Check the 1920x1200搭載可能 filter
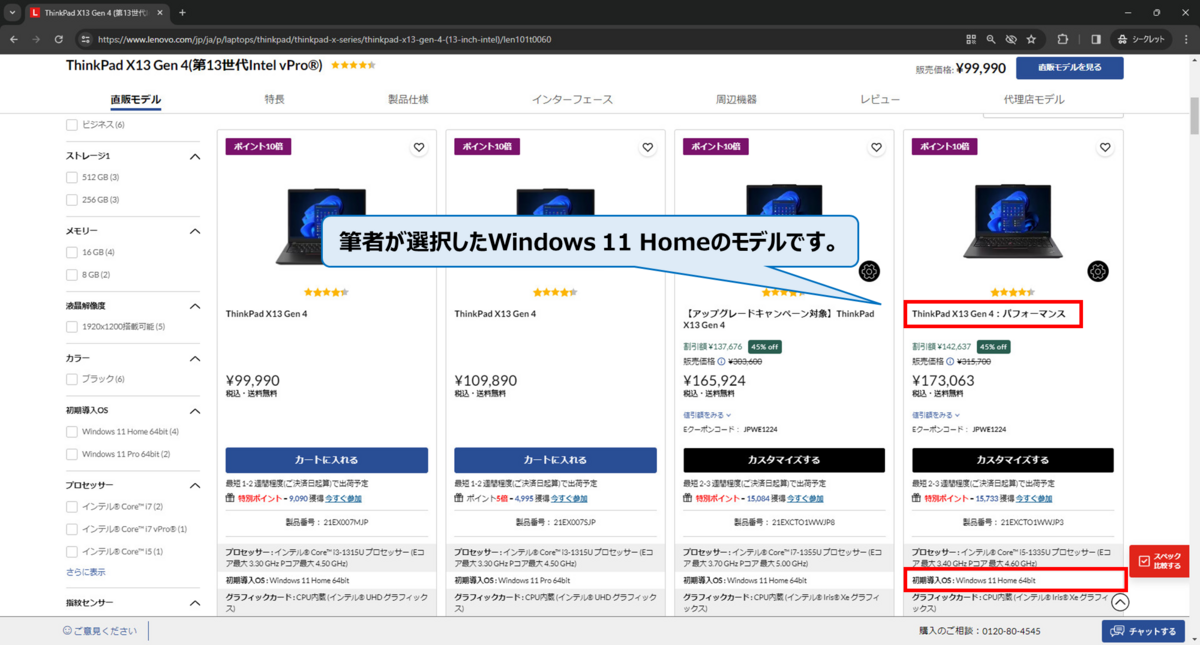Viewport: 1200px width, 645px height. (71, 327)
